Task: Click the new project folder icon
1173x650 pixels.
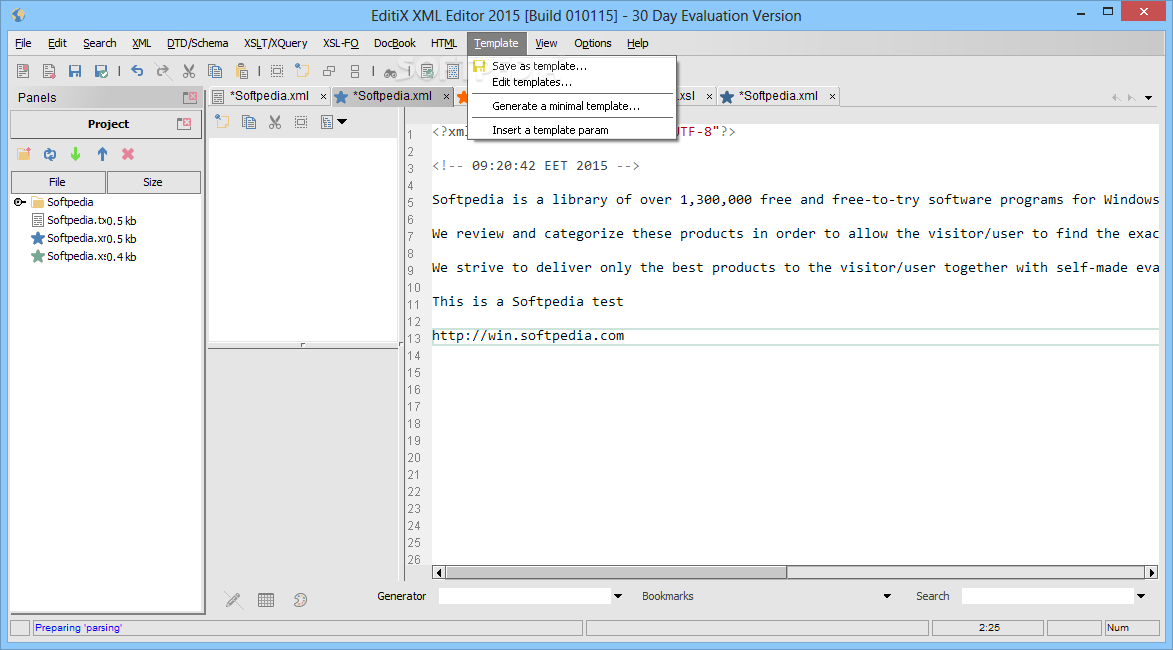Action: (x=24, y=153)
